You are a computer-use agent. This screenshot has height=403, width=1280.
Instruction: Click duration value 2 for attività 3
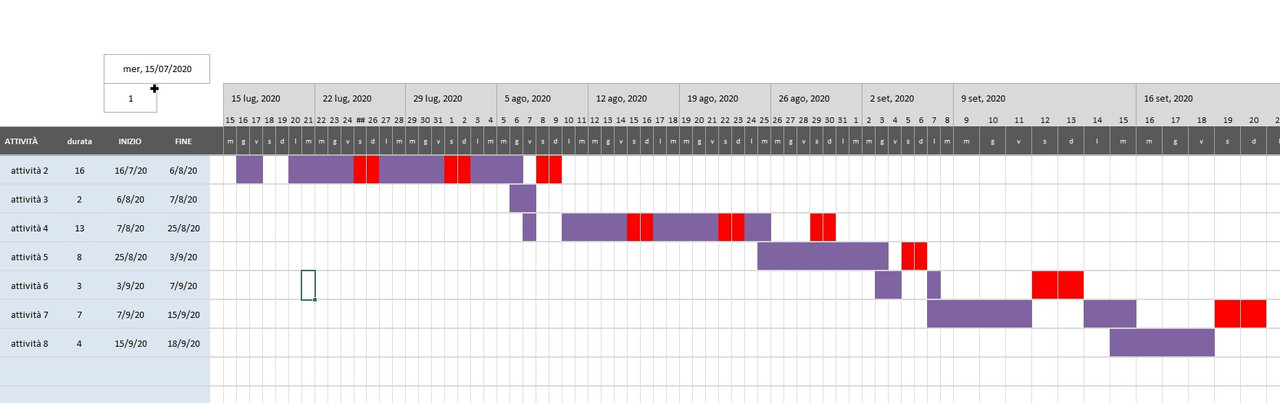(80, 199)
